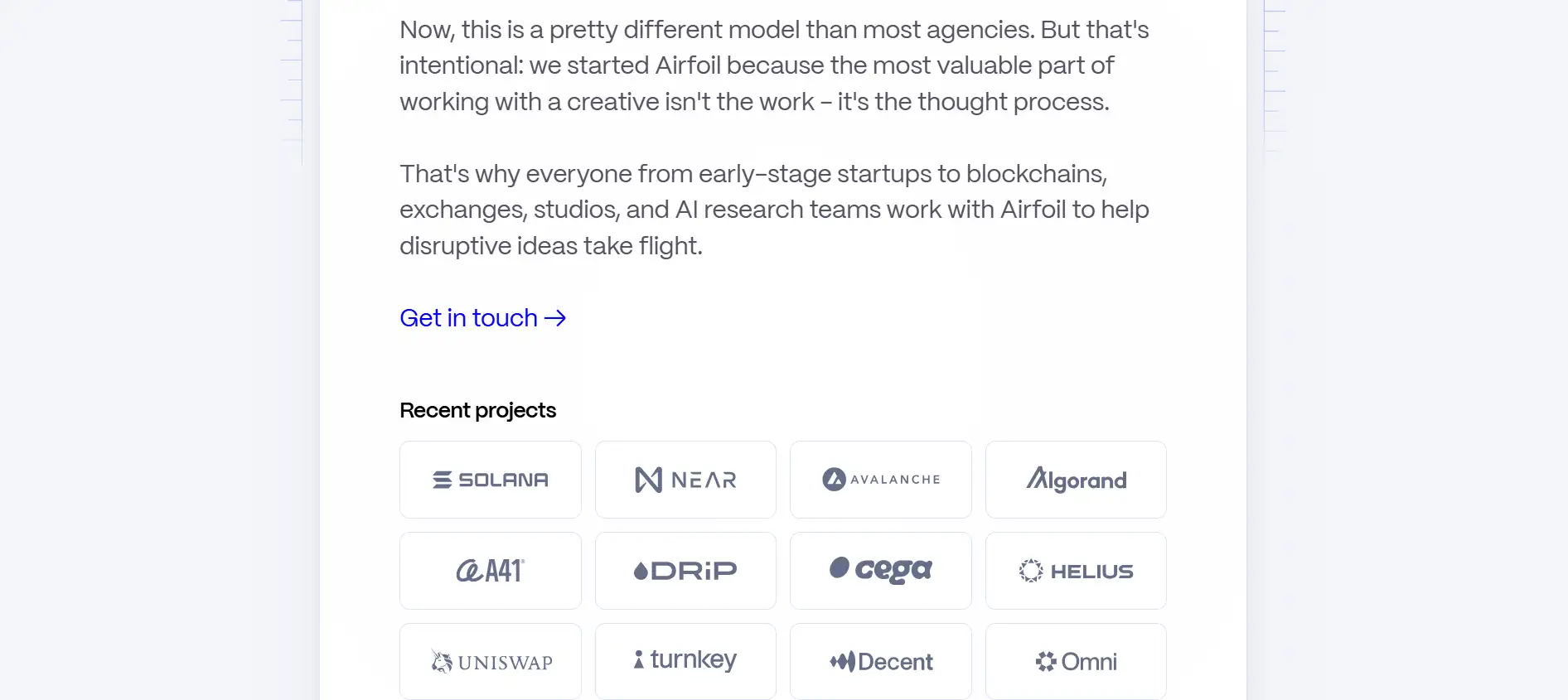Click the DRiP droplet icon
Viewport: 1568px width, 700px height.
[x=641, y=571]
